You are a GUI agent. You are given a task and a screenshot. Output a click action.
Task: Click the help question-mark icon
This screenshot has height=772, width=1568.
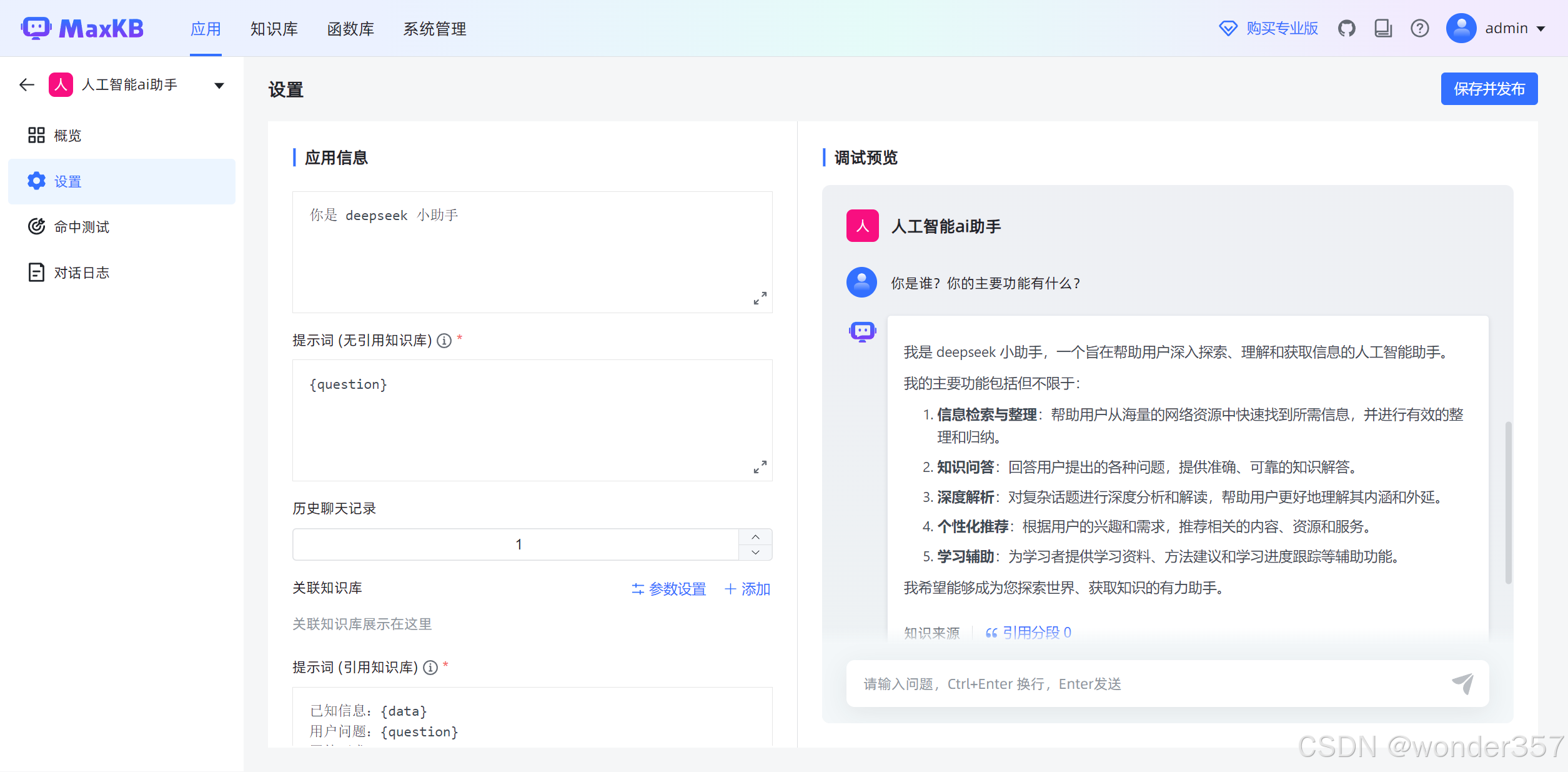coord(1420,28)
